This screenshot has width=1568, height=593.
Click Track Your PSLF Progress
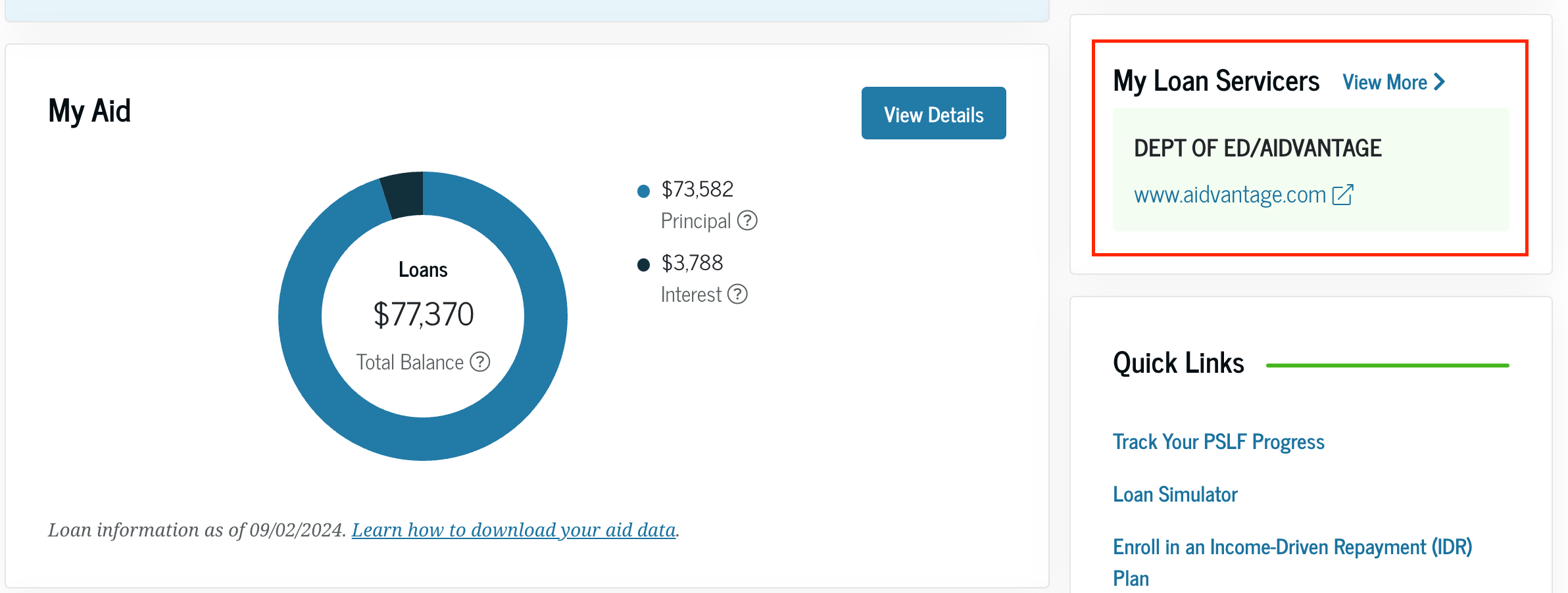click(1218, 441)
